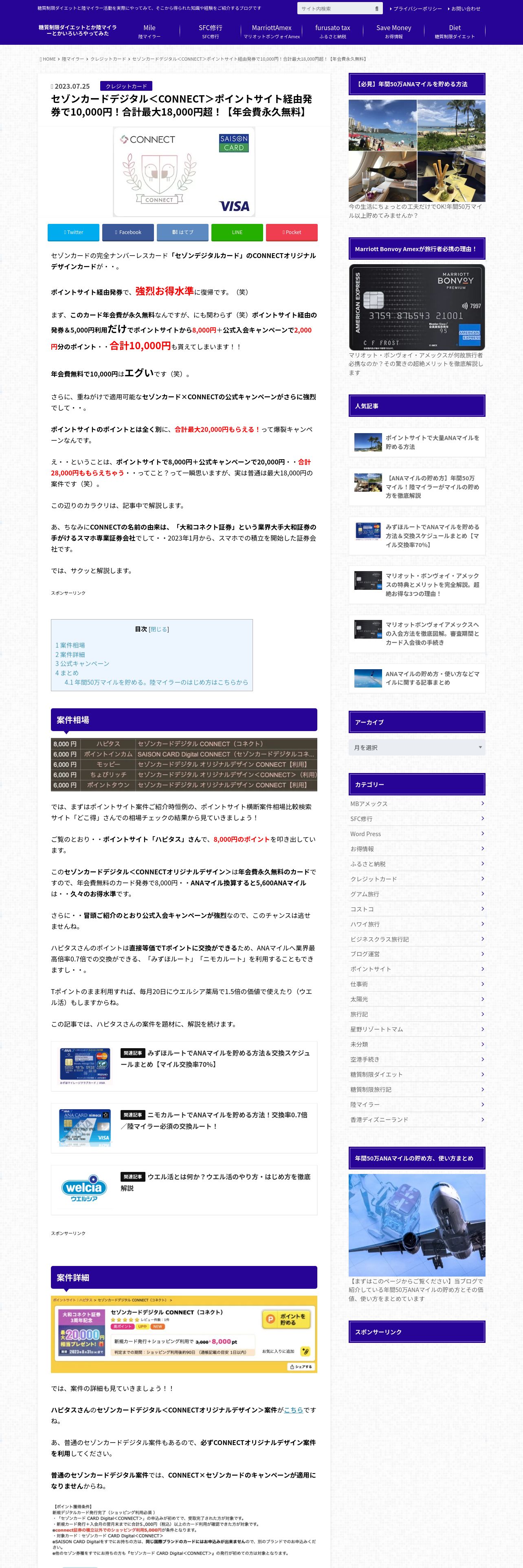Open the お得情報 category
This screenshot has width=523, height=1568.
point(416,849)
